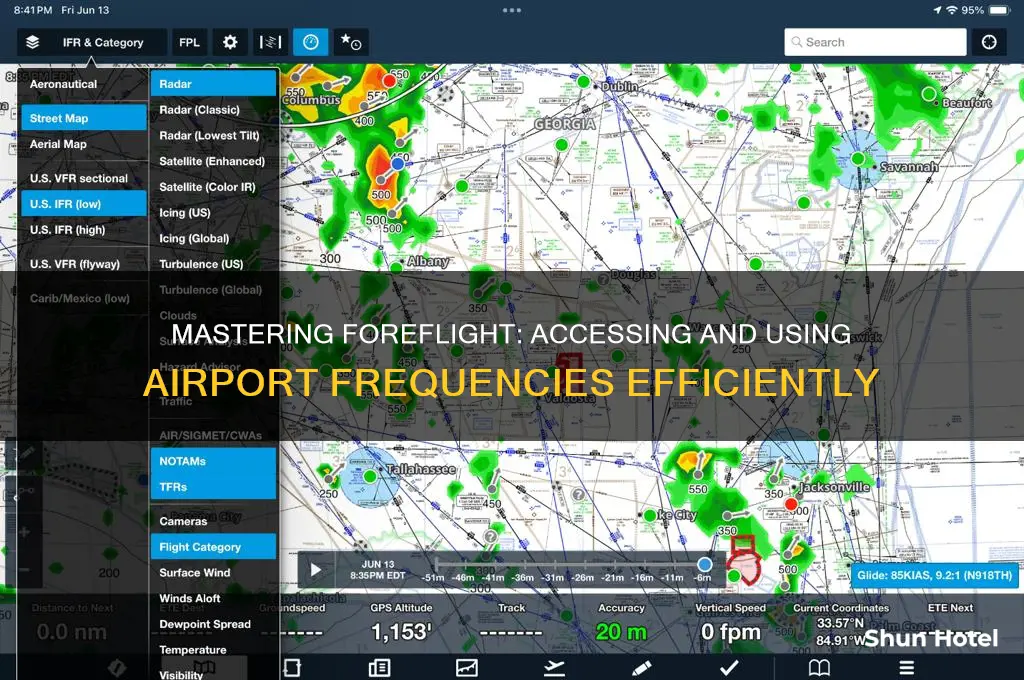Enable U.S. IFR (high) chart

(x=83, y=230)
